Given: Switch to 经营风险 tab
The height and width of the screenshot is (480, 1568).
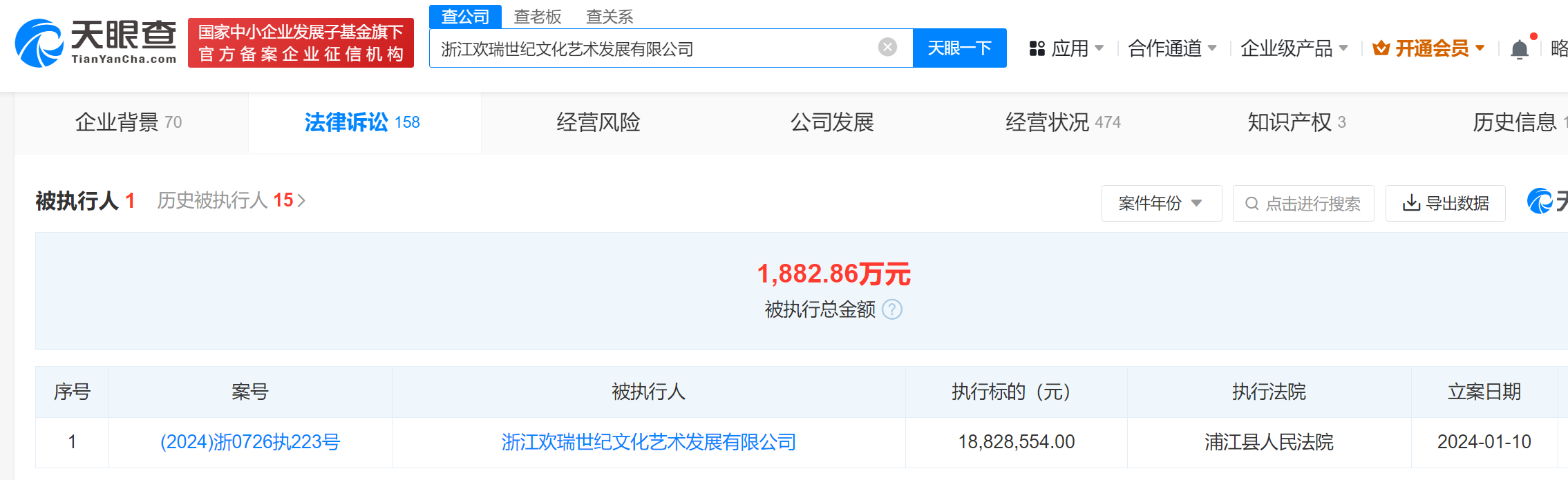Looking at the screenshot, I should (x=598, y=122).
